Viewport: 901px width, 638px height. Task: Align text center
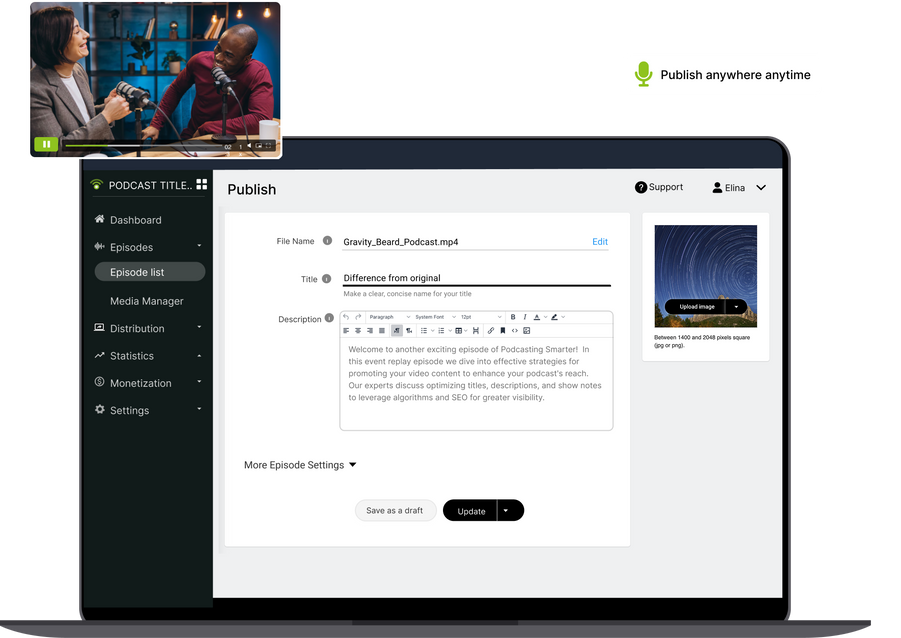(358, 330)
